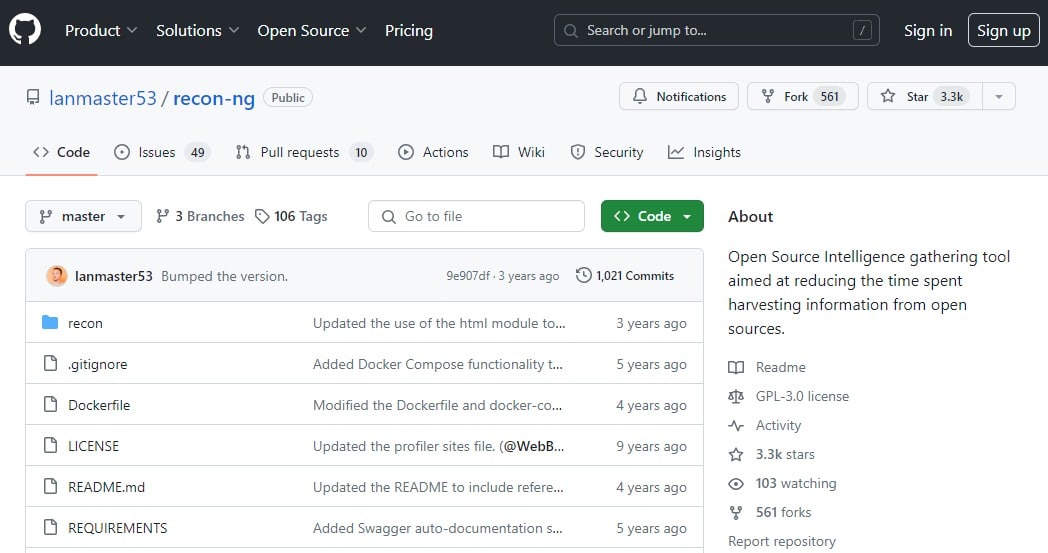Click the Dockerfile file icon
Image resolution: width=1048 pixels, height=553 pixels.
click(x=50, y=404)
